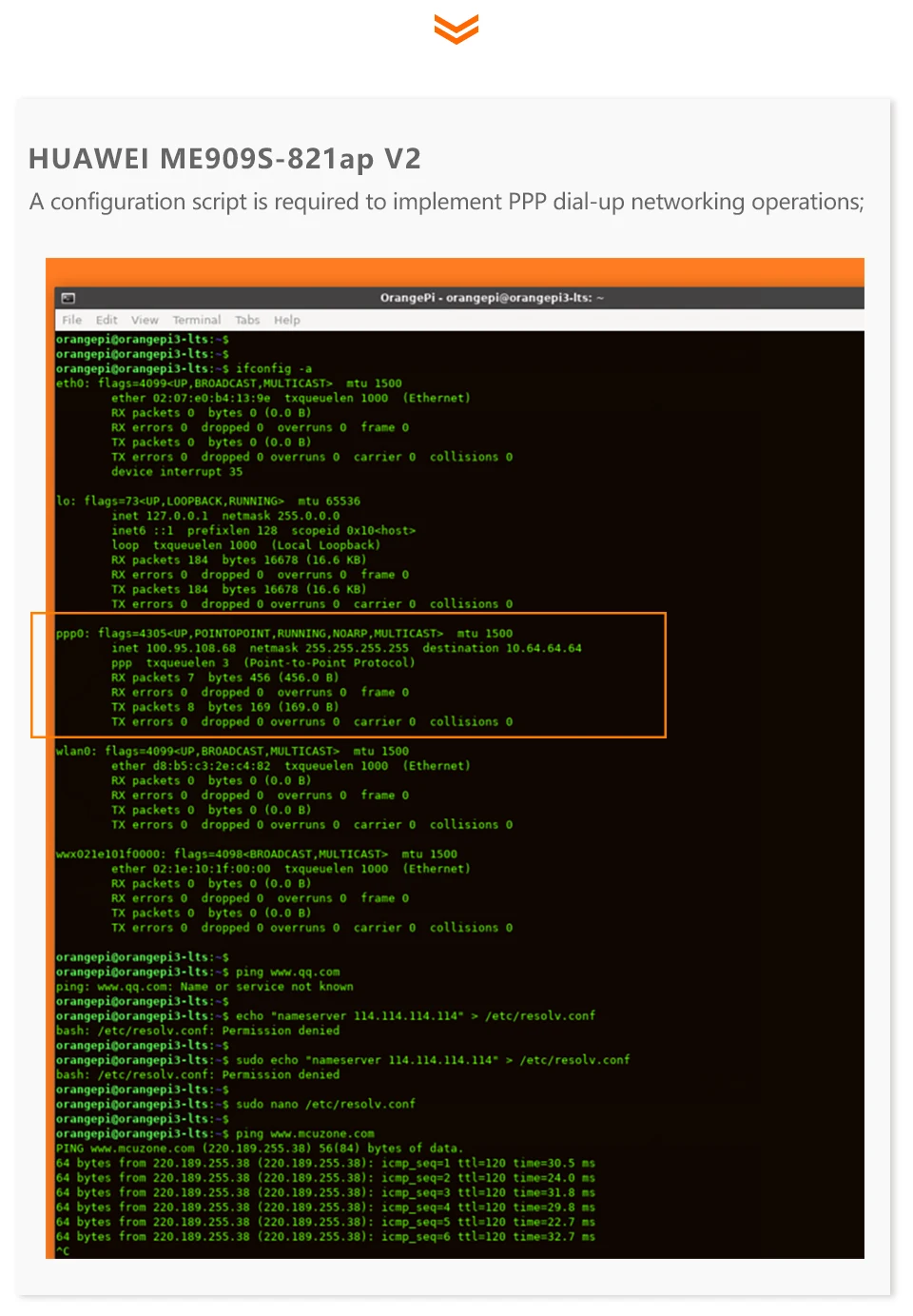Click ping reply line icmp_seq=4 time=29.8 ms
This screenshot has height=1316, width=913.
click(x=325, y=1208)
